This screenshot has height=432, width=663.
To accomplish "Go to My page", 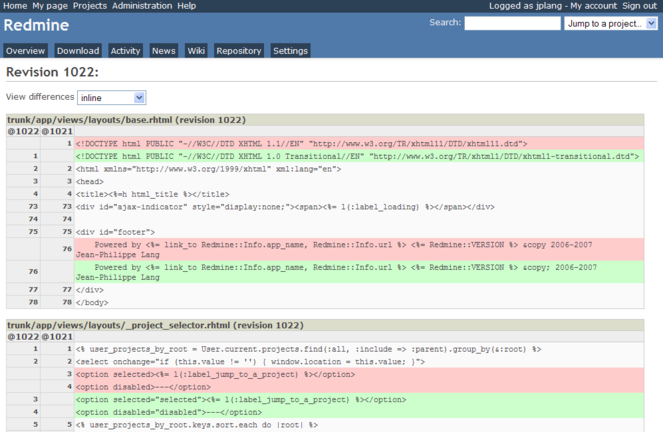I will click(51, 6).
